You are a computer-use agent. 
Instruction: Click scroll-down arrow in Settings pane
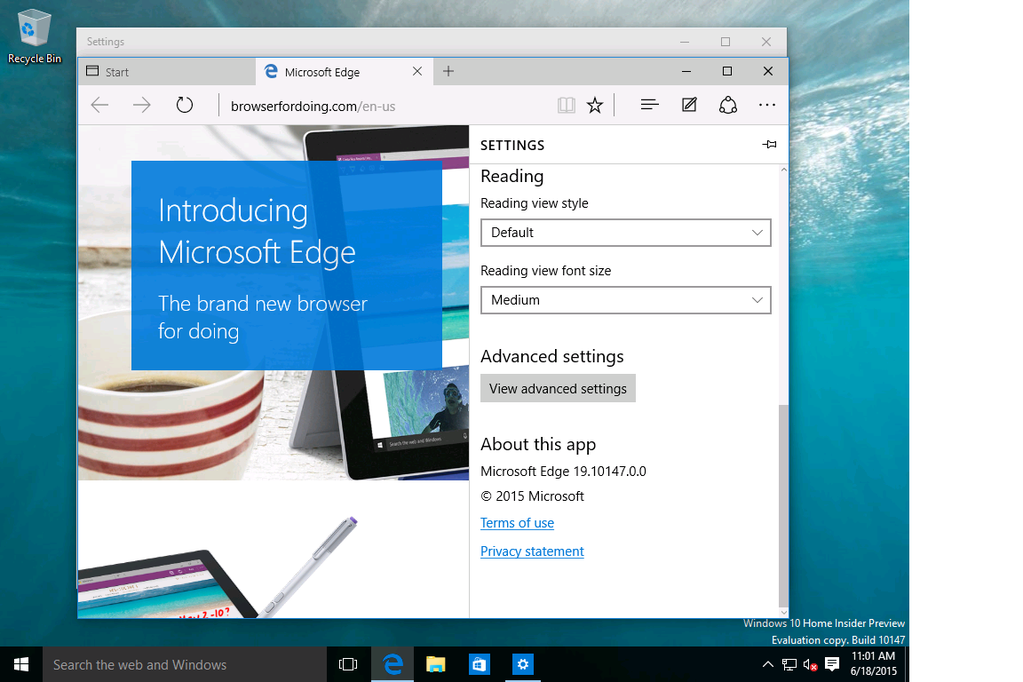[x=784, y=612]
